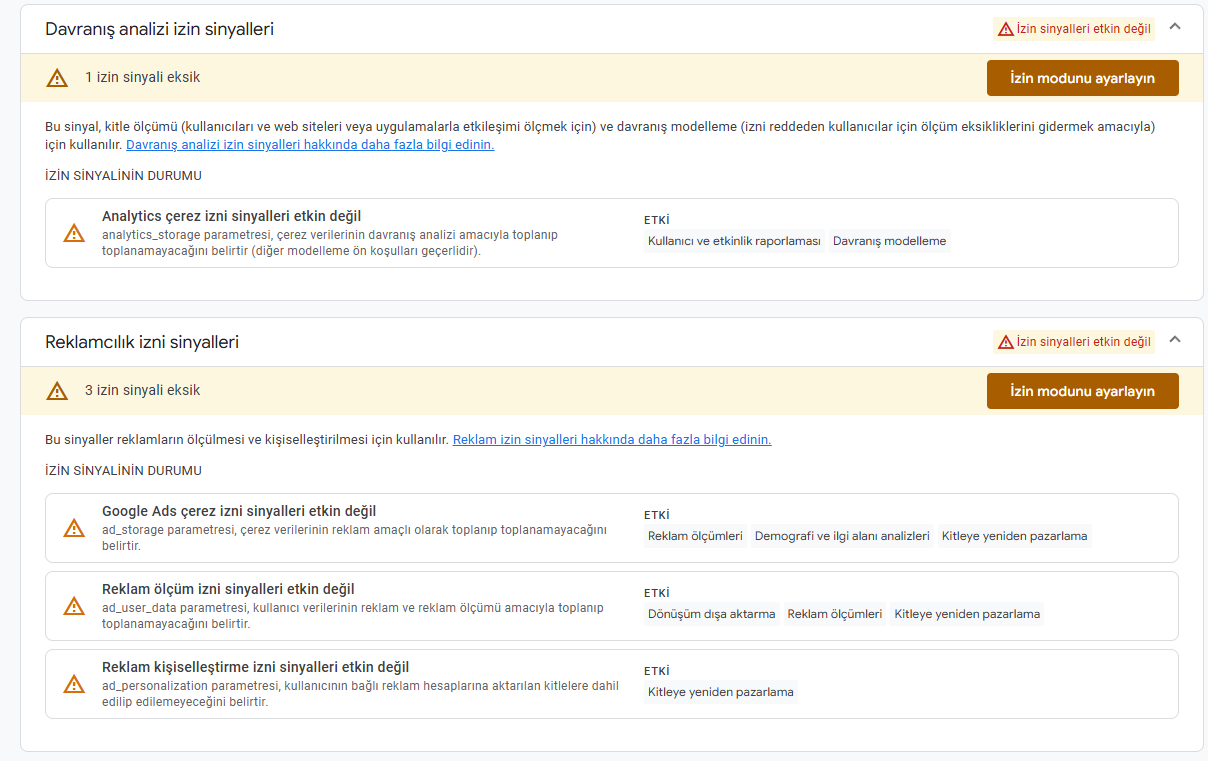Click İzin modunu ayarlayın for 3 izin sinyali eksik
The width and height of the screenshot is (1208, 761).
coord(1082,391)
